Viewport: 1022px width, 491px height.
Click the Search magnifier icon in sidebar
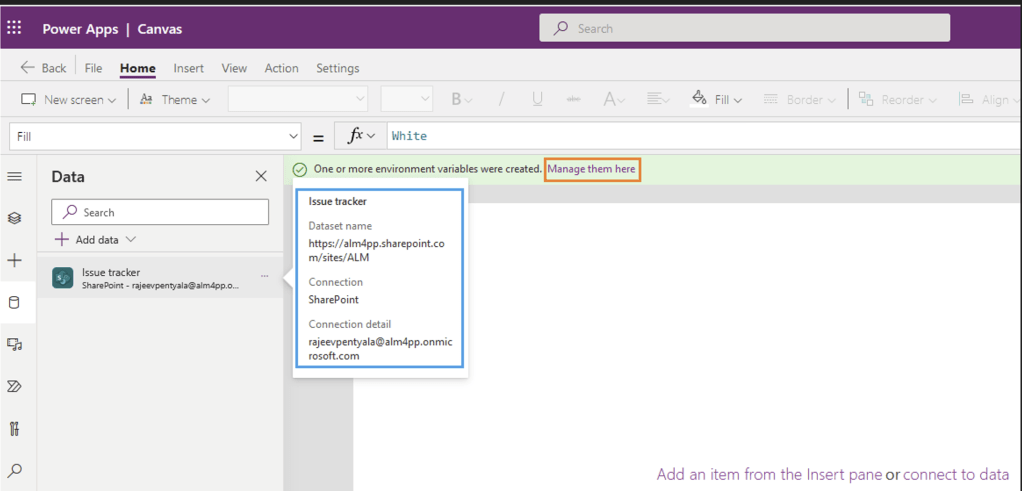tap(14, 471)
